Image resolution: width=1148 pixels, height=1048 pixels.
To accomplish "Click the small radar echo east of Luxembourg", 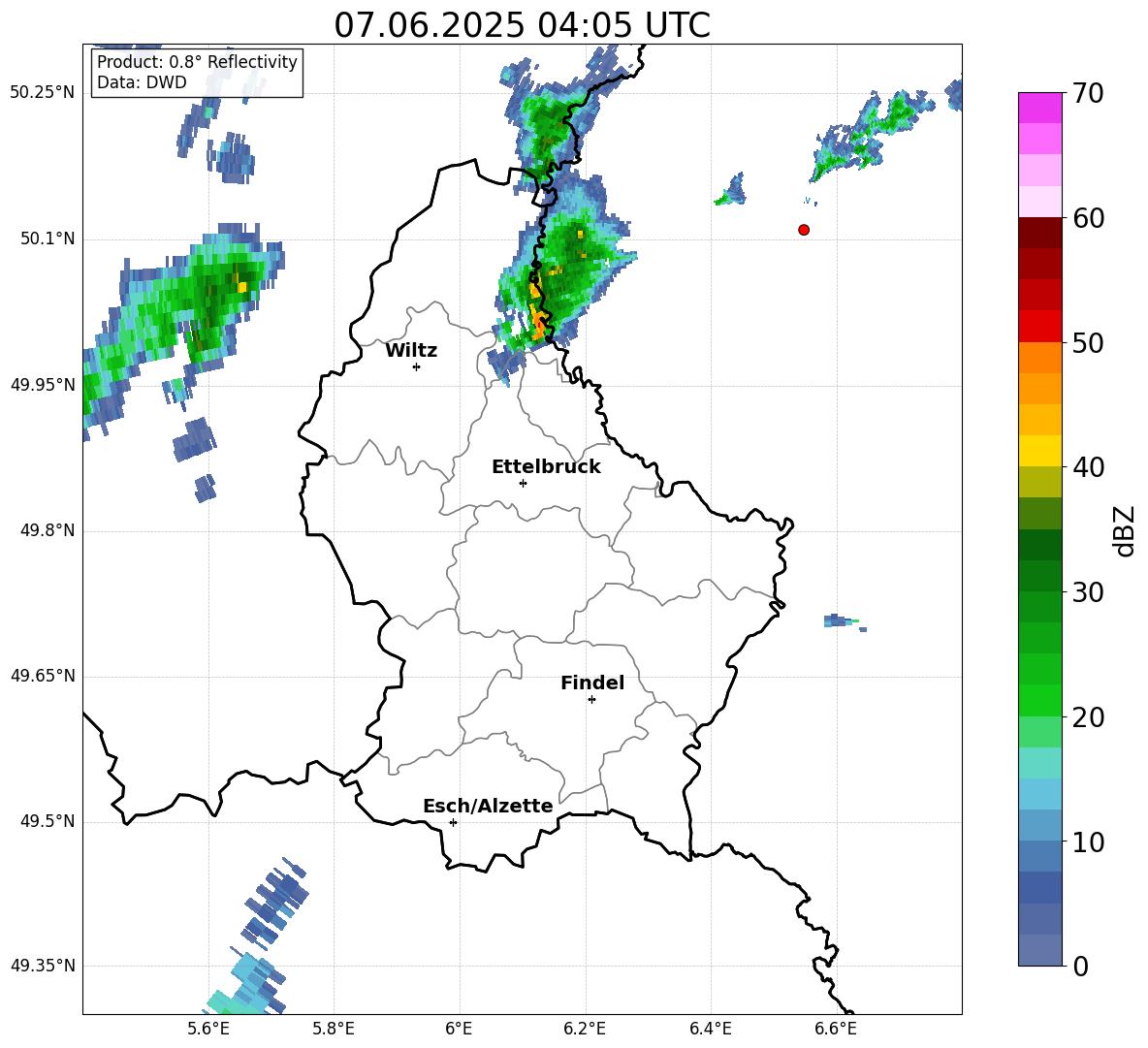I will click(x=845, y=622).
